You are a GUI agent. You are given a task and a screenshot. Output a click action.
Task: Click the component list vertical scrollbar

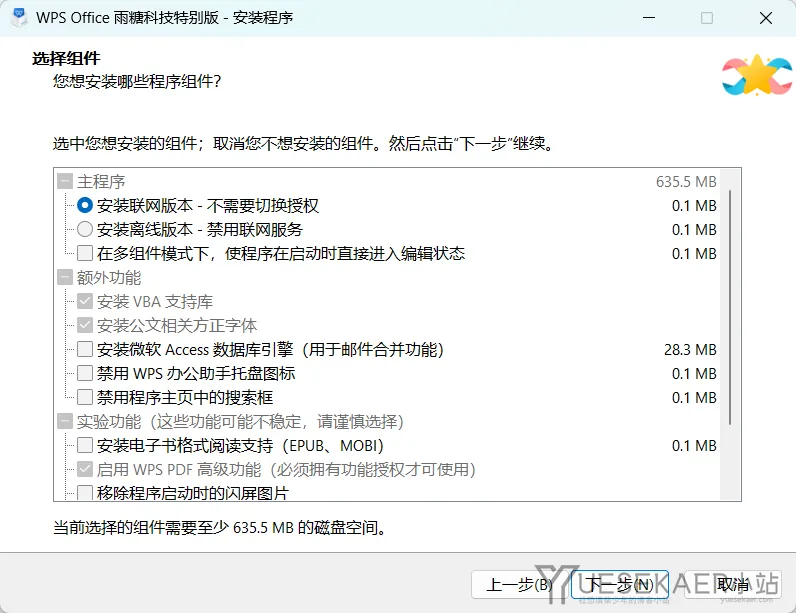pos(730,308)
